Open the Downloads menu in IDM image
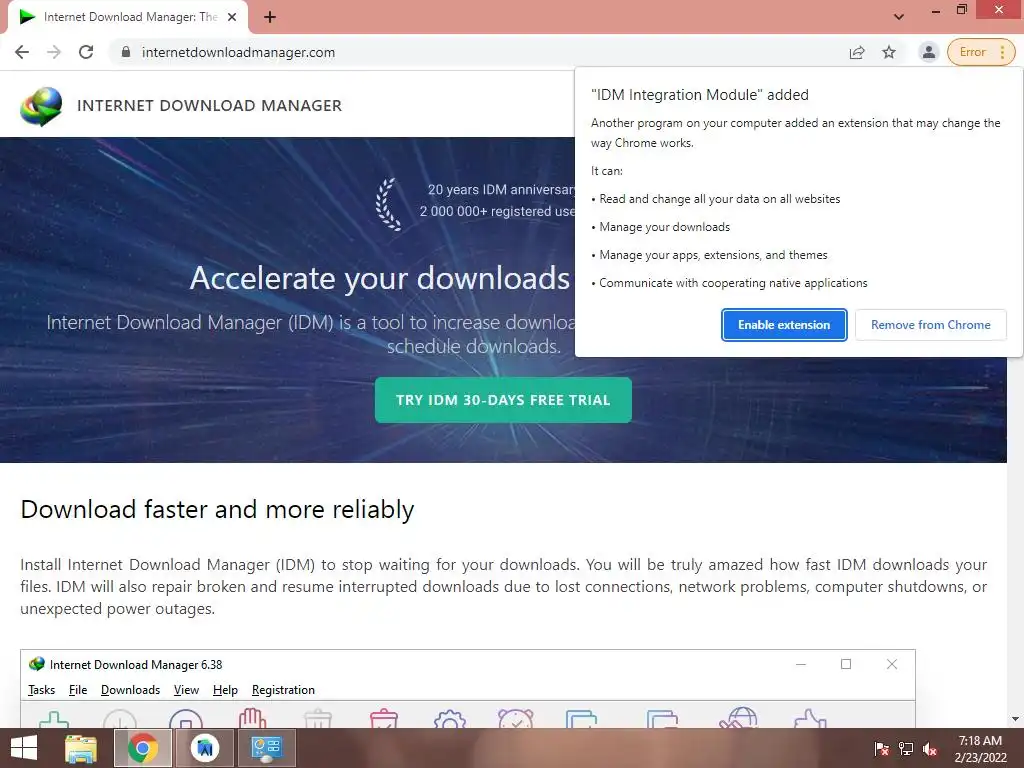1024x768 pixels. (x=130, y=690)
